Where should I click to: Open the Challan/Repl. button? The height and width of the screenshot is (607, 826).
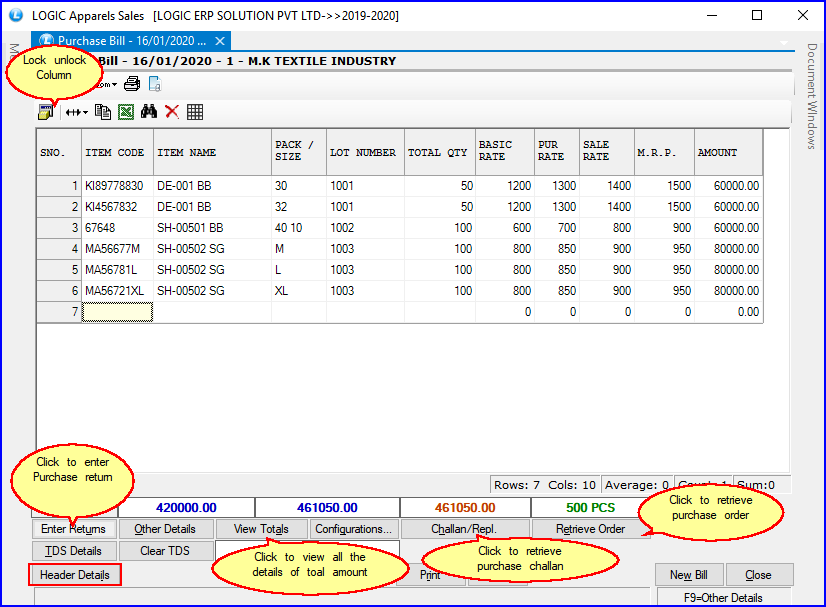(464, 529)
